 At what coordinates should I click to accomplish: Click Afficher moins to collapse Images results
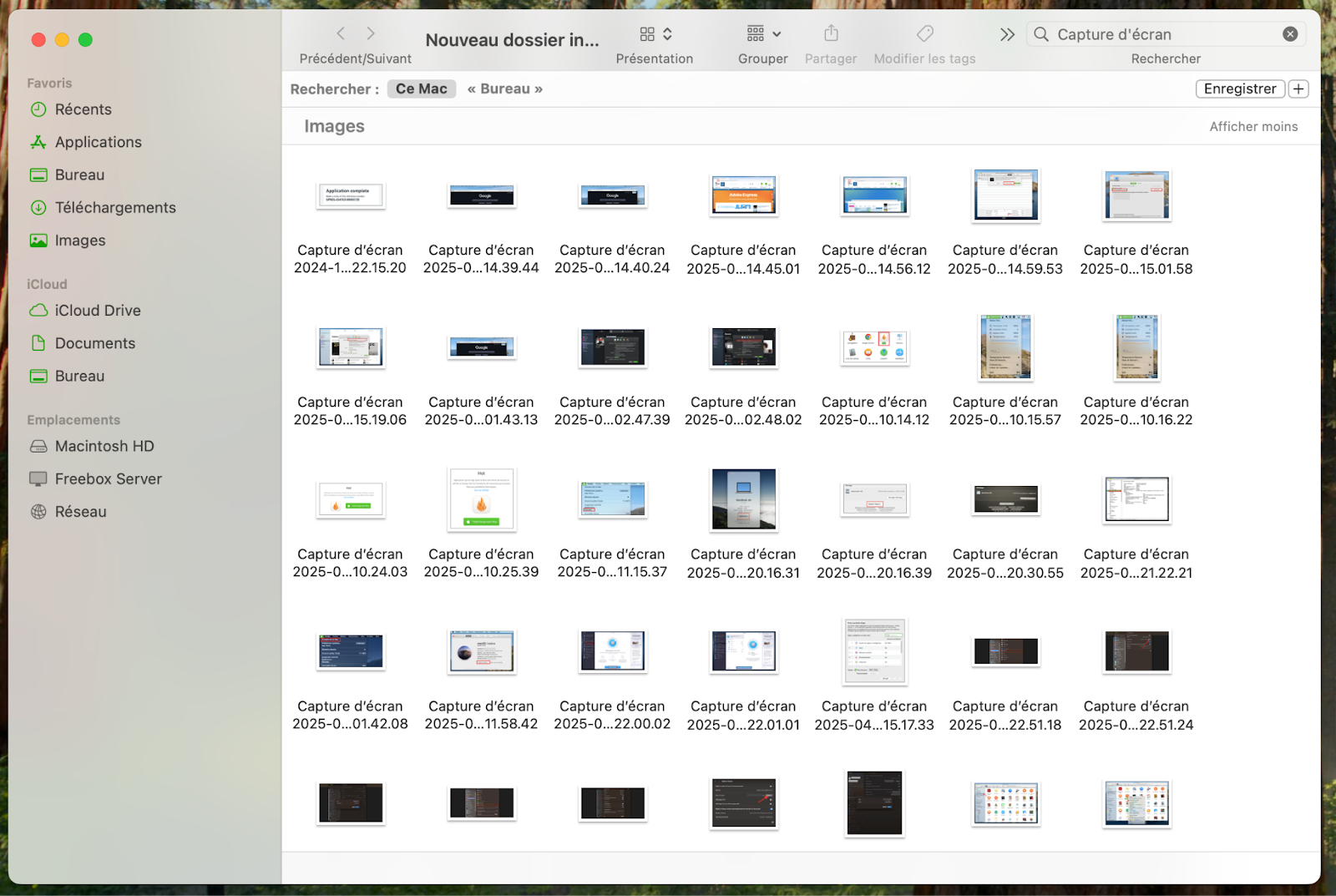(1253, 126)
